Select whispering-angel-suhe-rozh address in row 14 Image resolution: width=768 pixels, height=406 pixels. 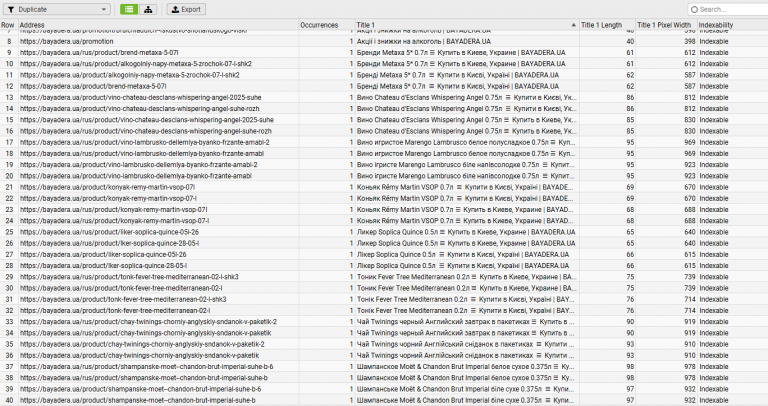pyautogui.click(x=140, y=109)
